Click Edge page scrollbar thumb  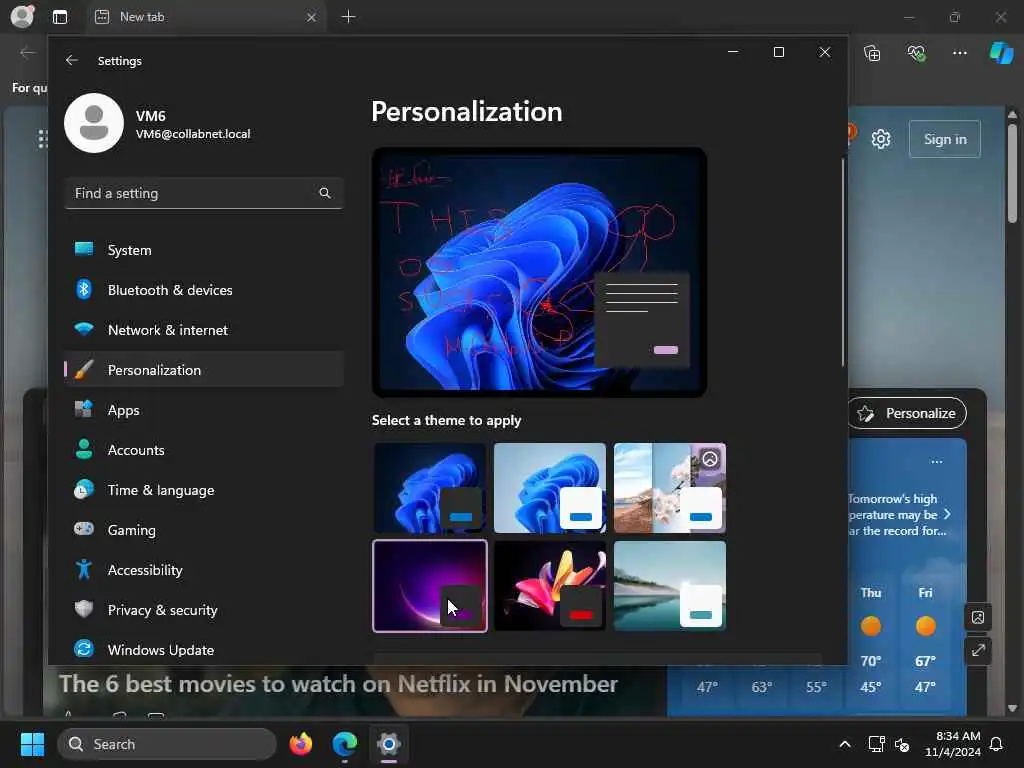click(x=1012, y=174)
